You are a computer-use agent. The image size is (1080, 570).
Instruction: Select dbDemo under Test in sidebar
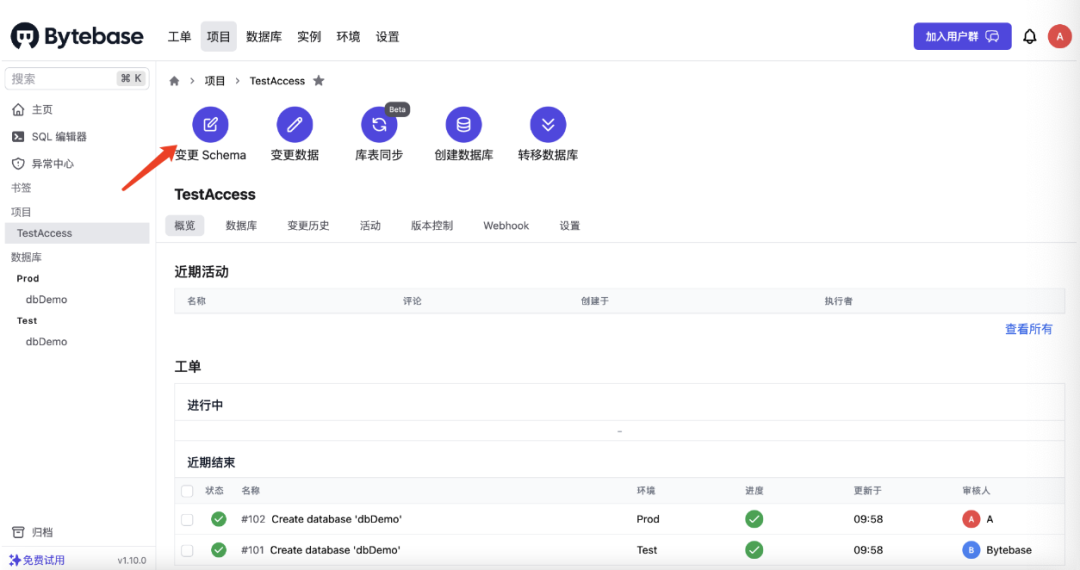pyautogui.click(x=46, y=341)
